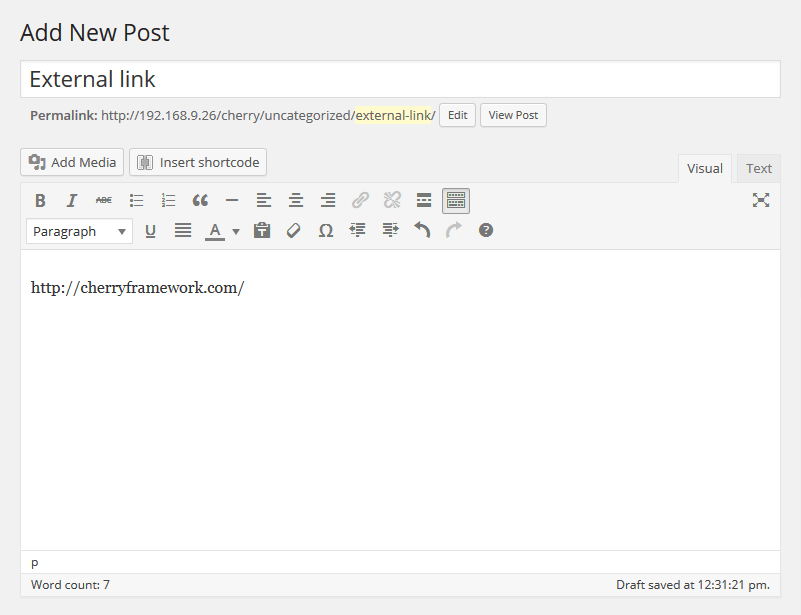Insert a special character
This screenshot has width=801, height=615.
coord(325,230)
